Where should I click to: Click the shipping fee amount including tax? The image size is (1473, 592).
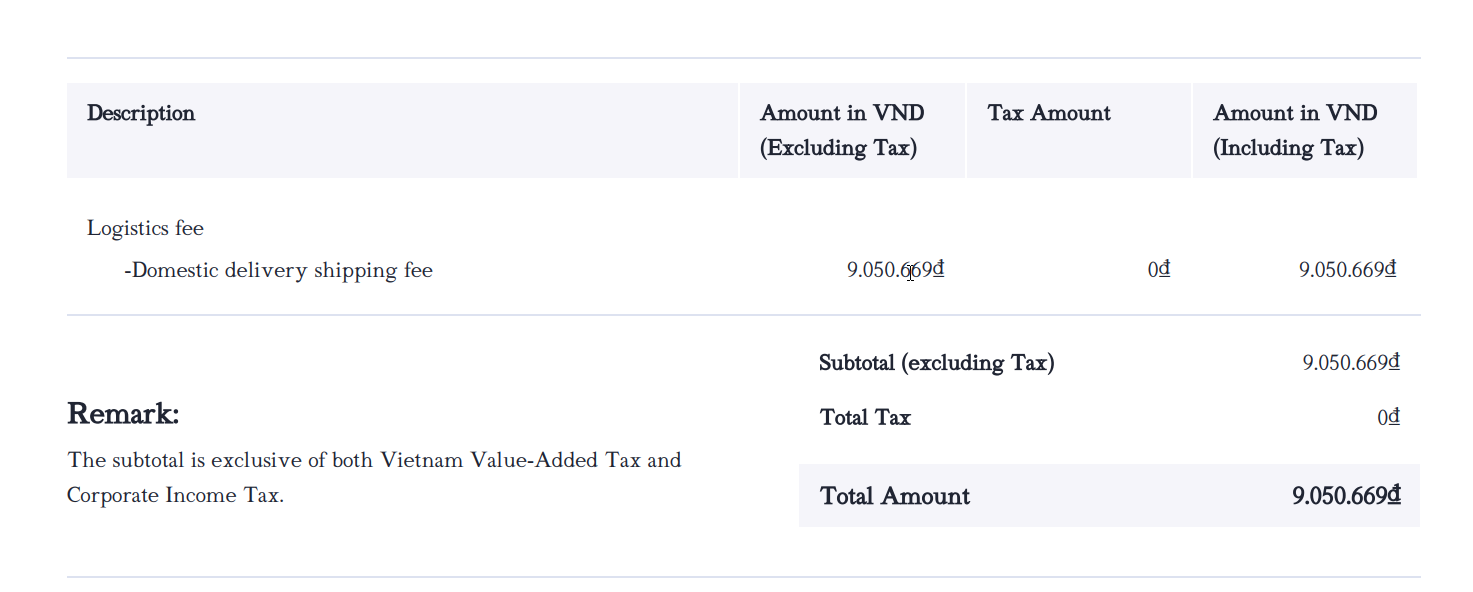(1347, 270)
